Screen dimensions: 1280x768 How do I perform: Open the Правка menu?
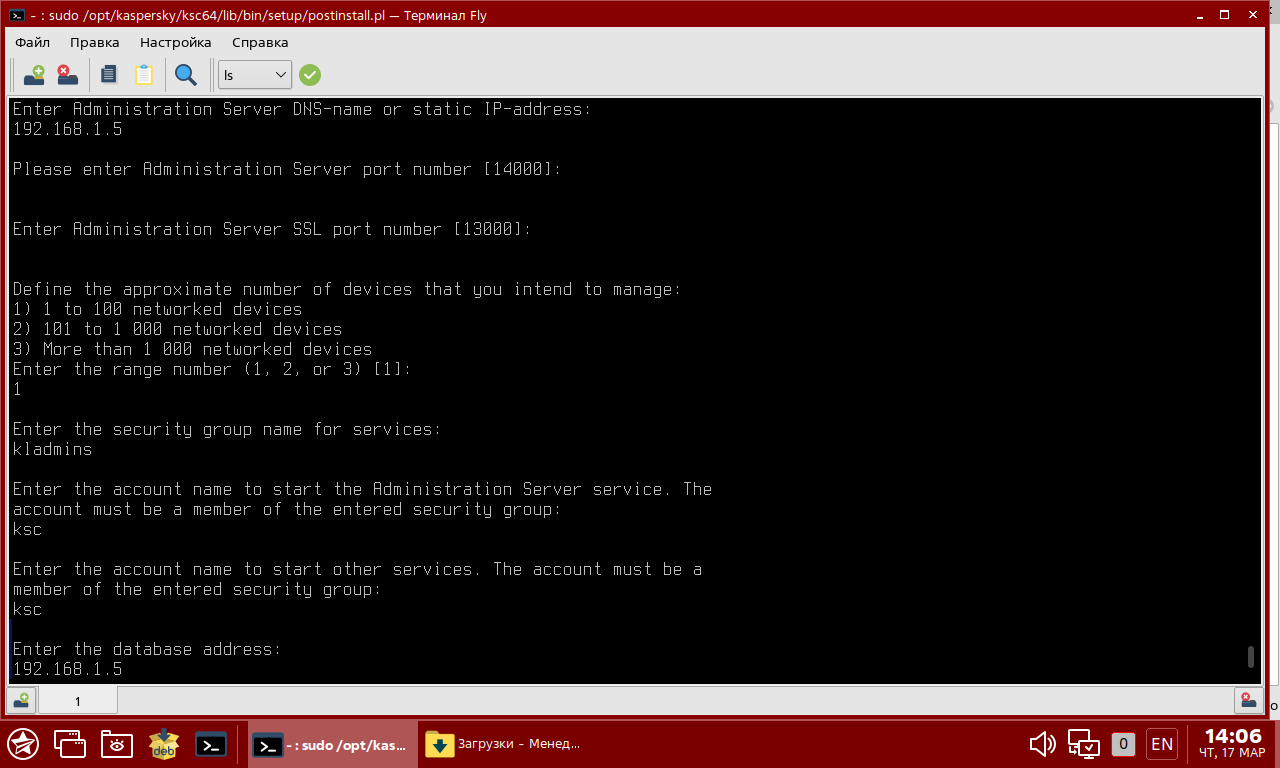[x=95, y=43]
